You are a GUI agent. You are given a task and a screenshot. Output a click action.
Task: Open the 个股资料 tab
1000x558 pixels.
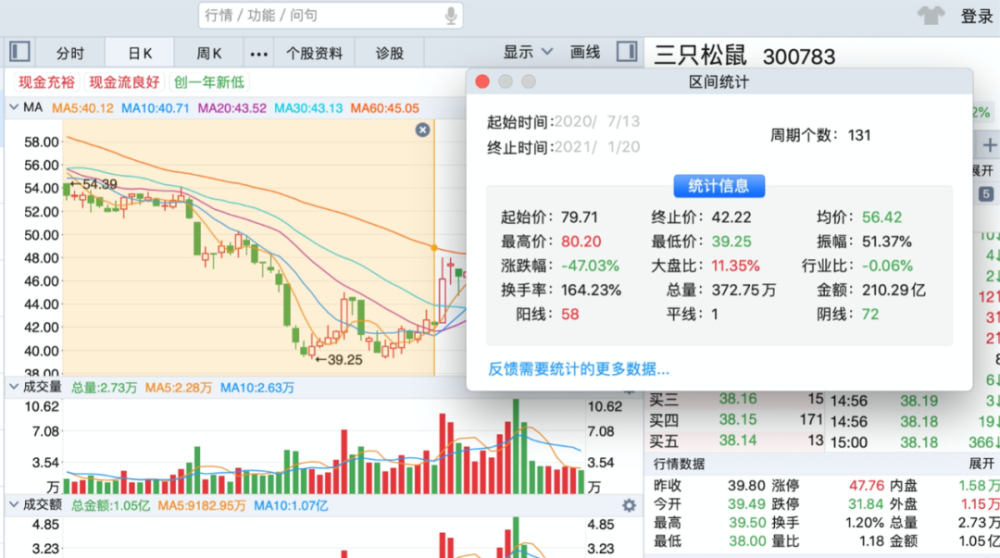click(x=314, y=53)
